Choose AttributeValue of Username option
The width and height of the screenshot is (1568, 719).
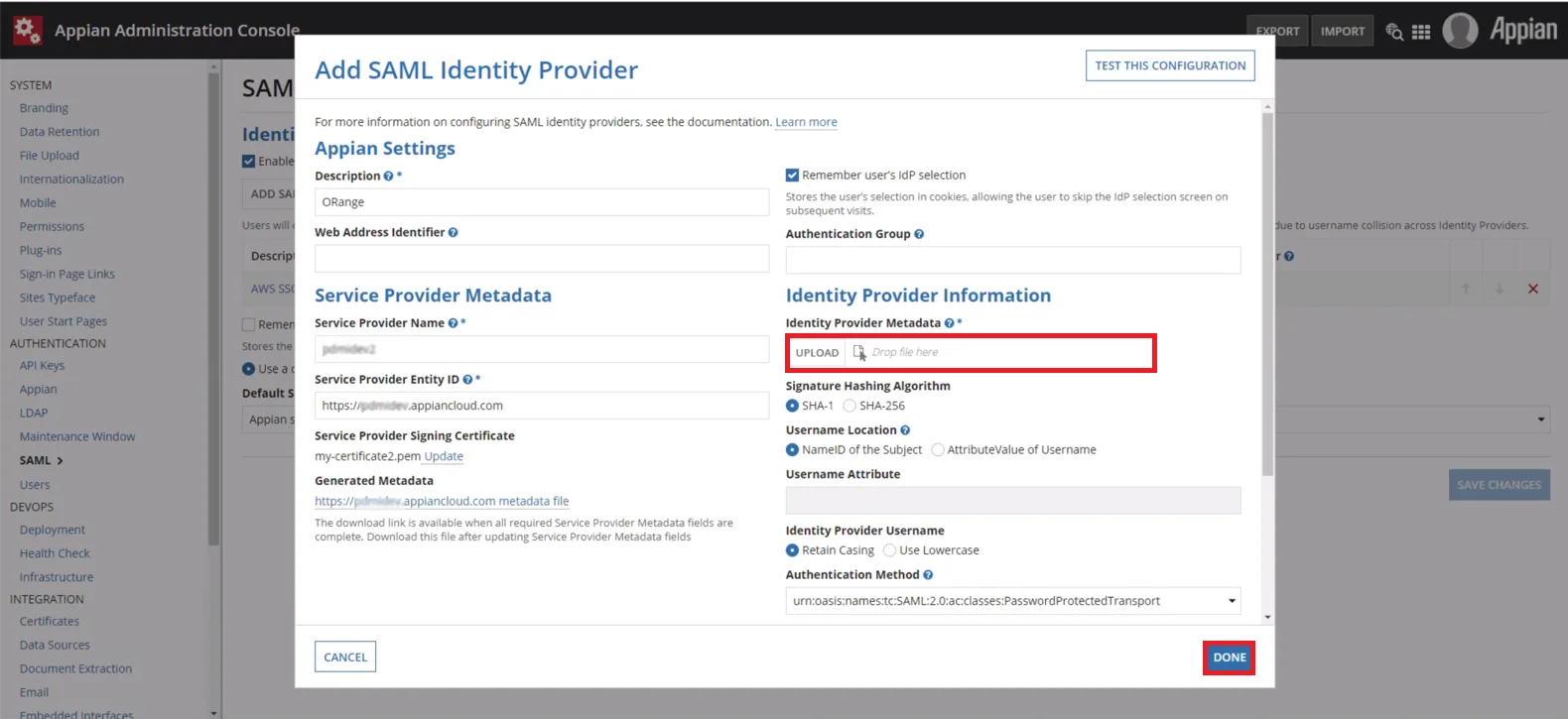pos(938,450)
